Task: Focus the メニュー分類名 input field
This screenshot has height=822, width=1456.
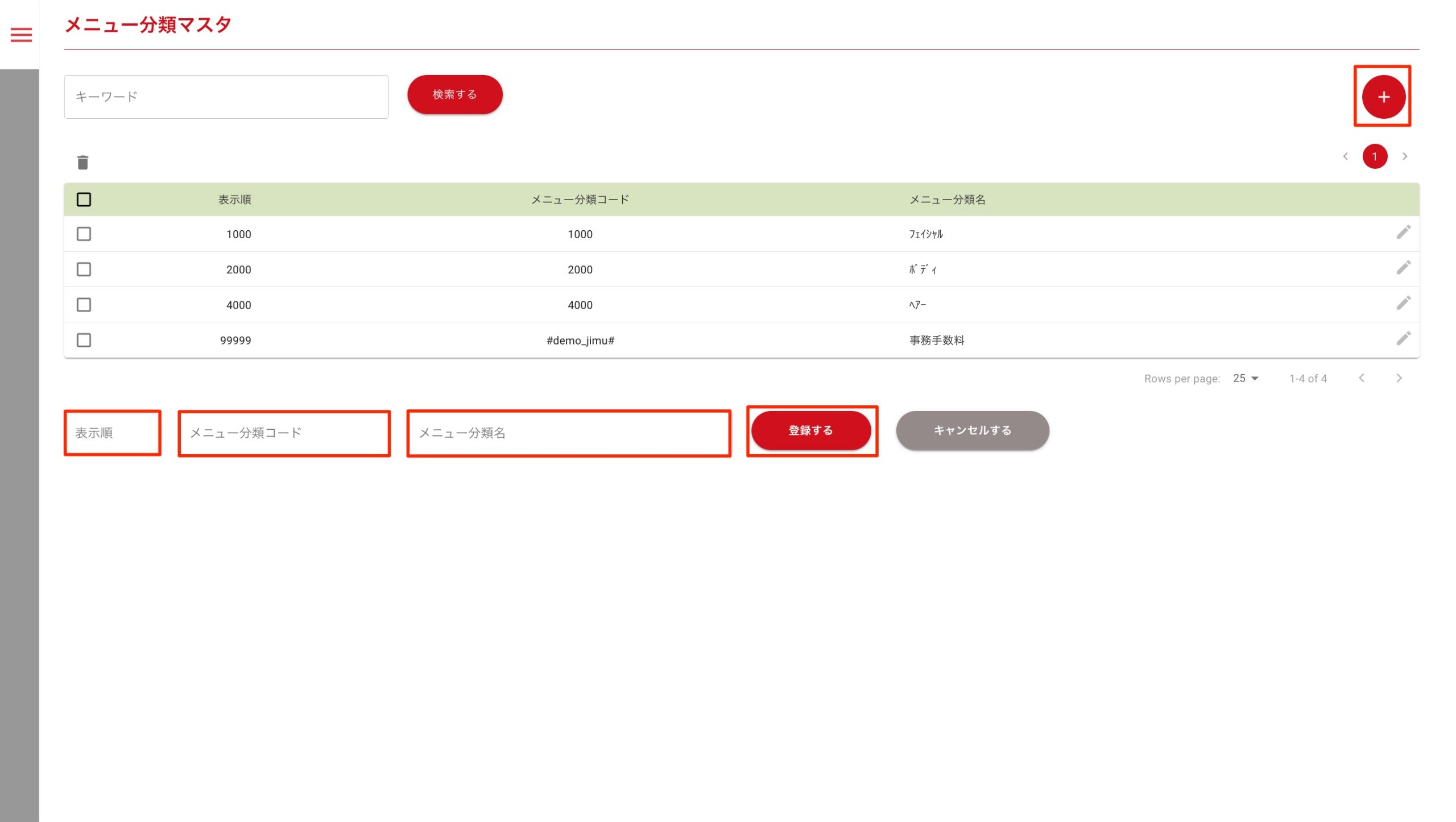Action: 569,433
